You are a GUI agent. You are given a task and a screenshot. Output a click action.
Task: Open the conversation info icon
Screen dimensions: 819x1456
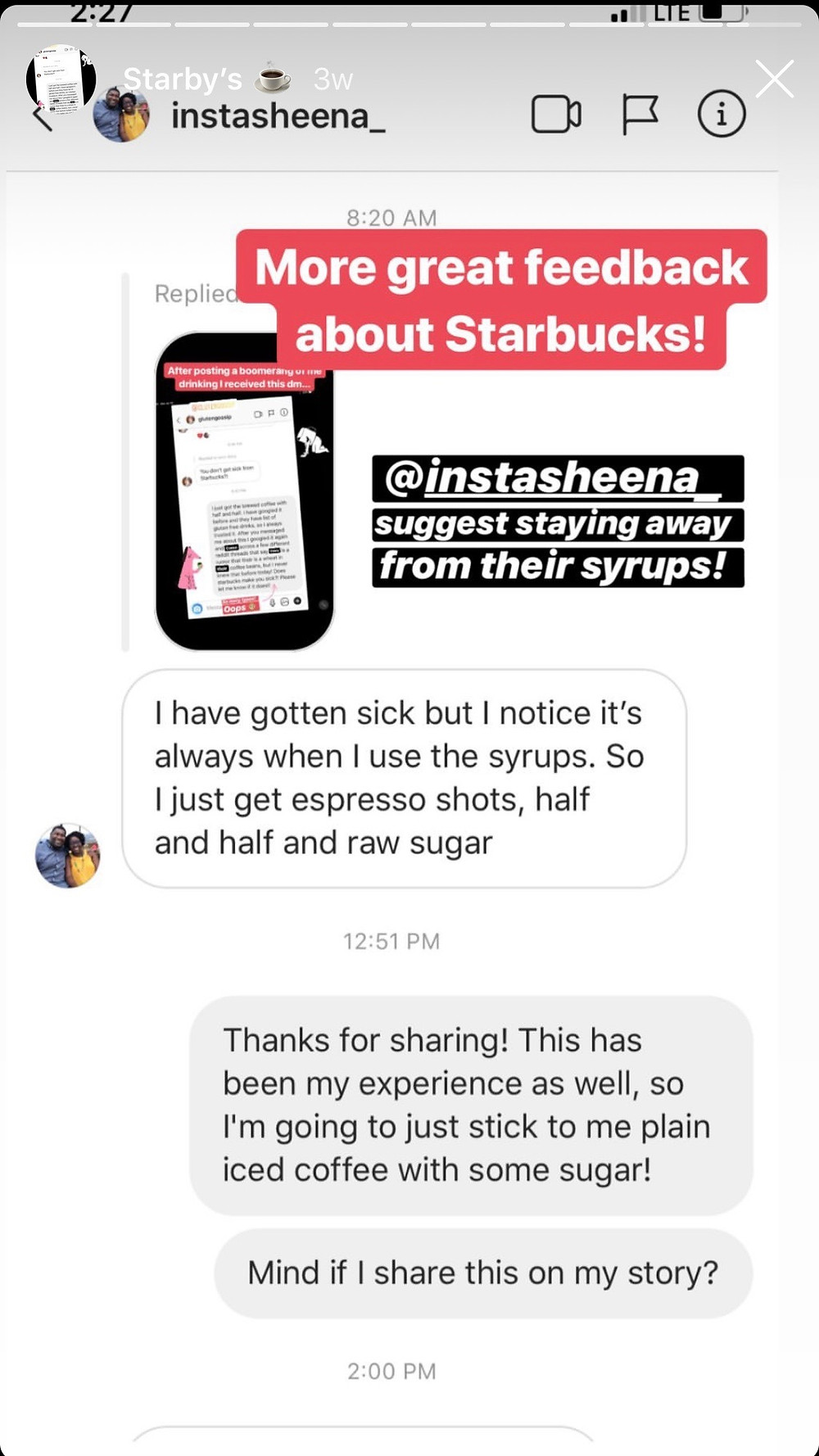722,114
